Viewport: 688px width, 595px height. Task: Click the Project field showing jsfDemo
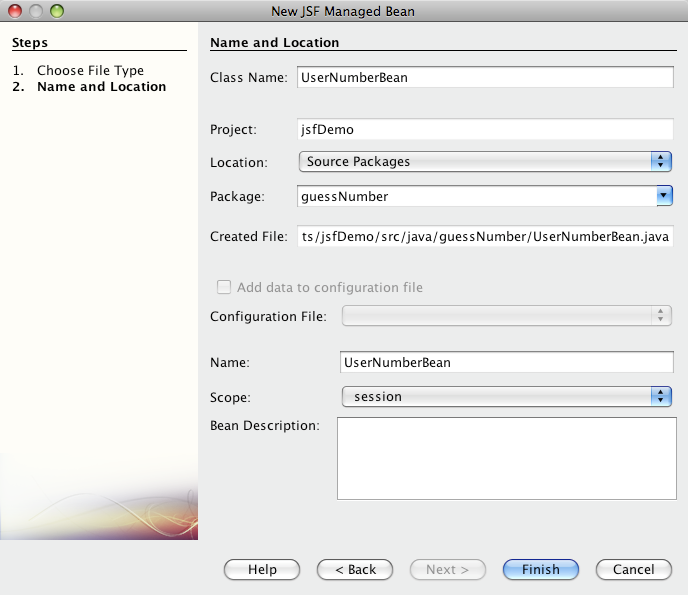(486, 129)
